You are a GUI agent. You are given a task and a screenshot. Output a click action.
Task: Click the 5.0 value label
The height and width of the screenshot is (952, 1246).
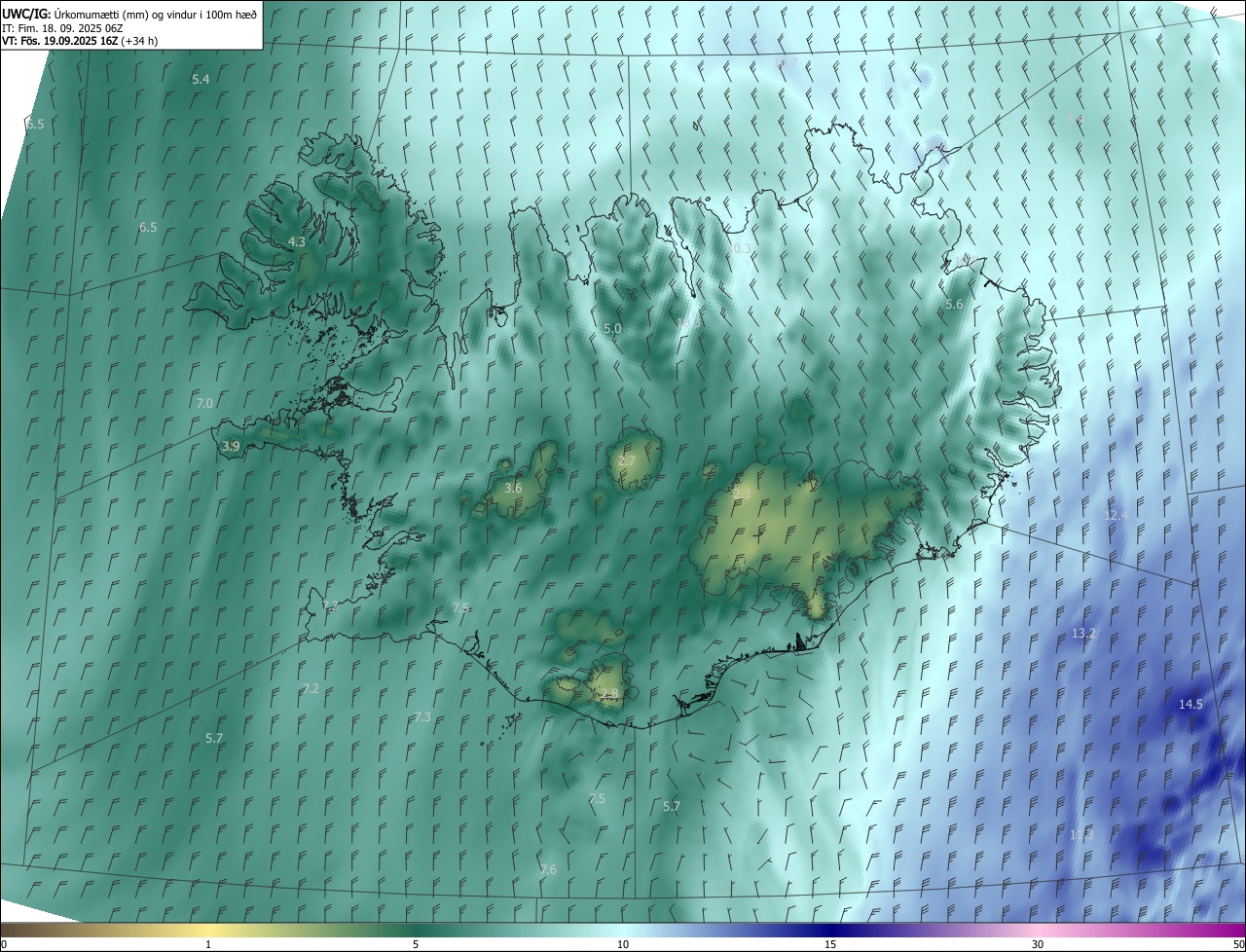pyautogui.click(x=612, y=329)
